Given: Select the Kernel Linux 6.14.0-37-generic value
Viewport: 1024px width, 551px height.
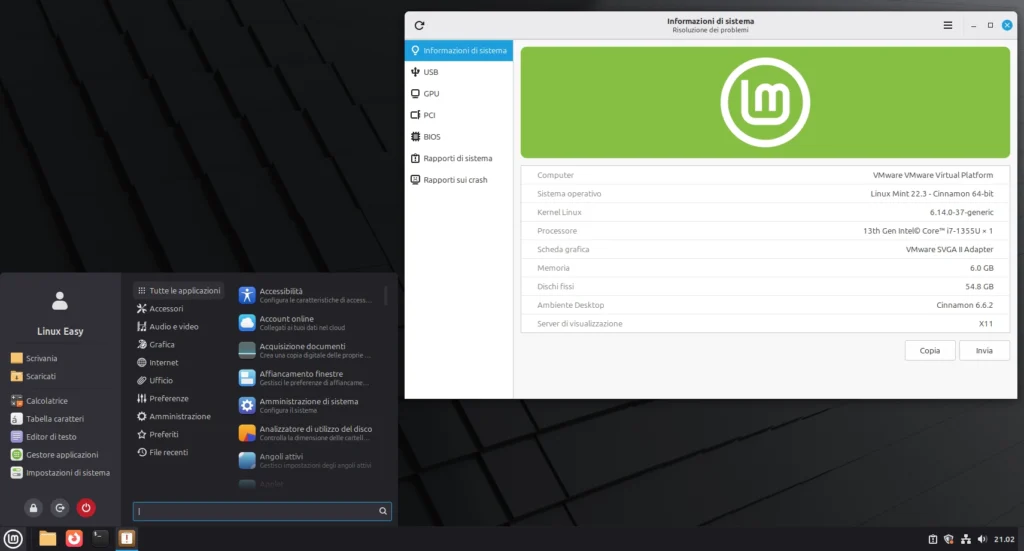Looking at the screenshot, I should tap(961, 212).
